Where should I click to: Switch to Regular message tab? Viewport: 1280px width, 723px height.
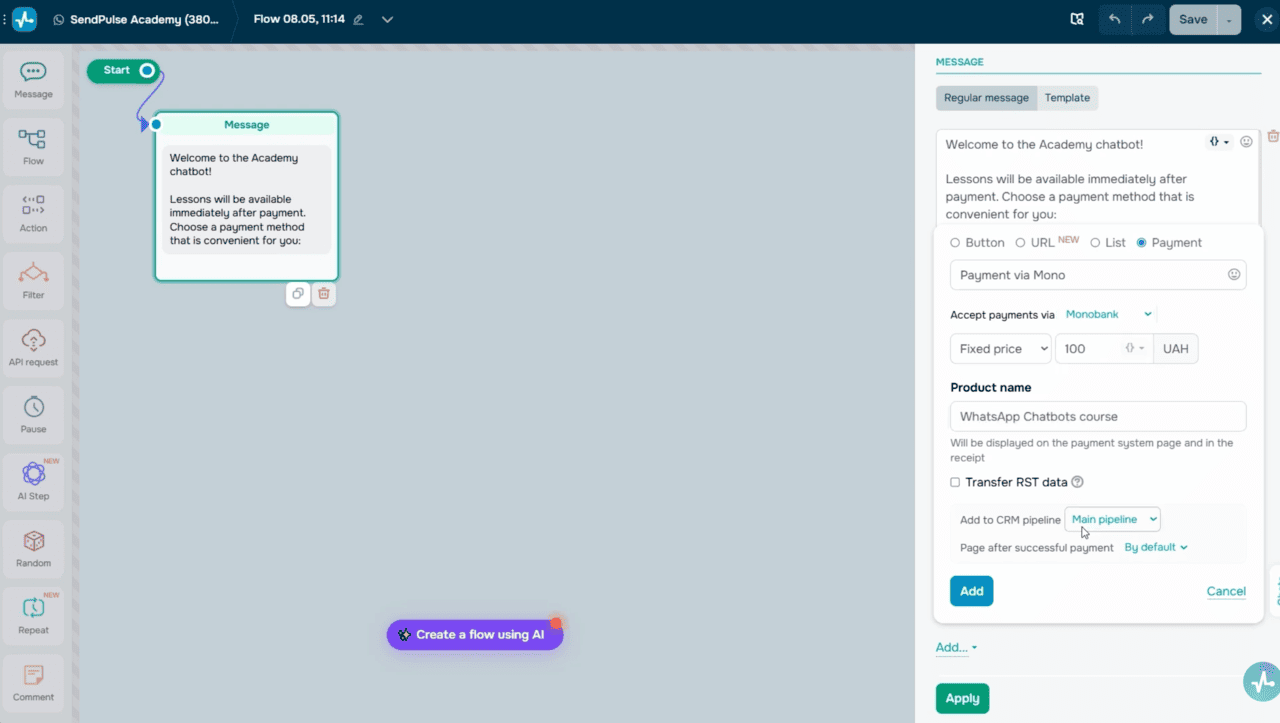click(986, 98)
